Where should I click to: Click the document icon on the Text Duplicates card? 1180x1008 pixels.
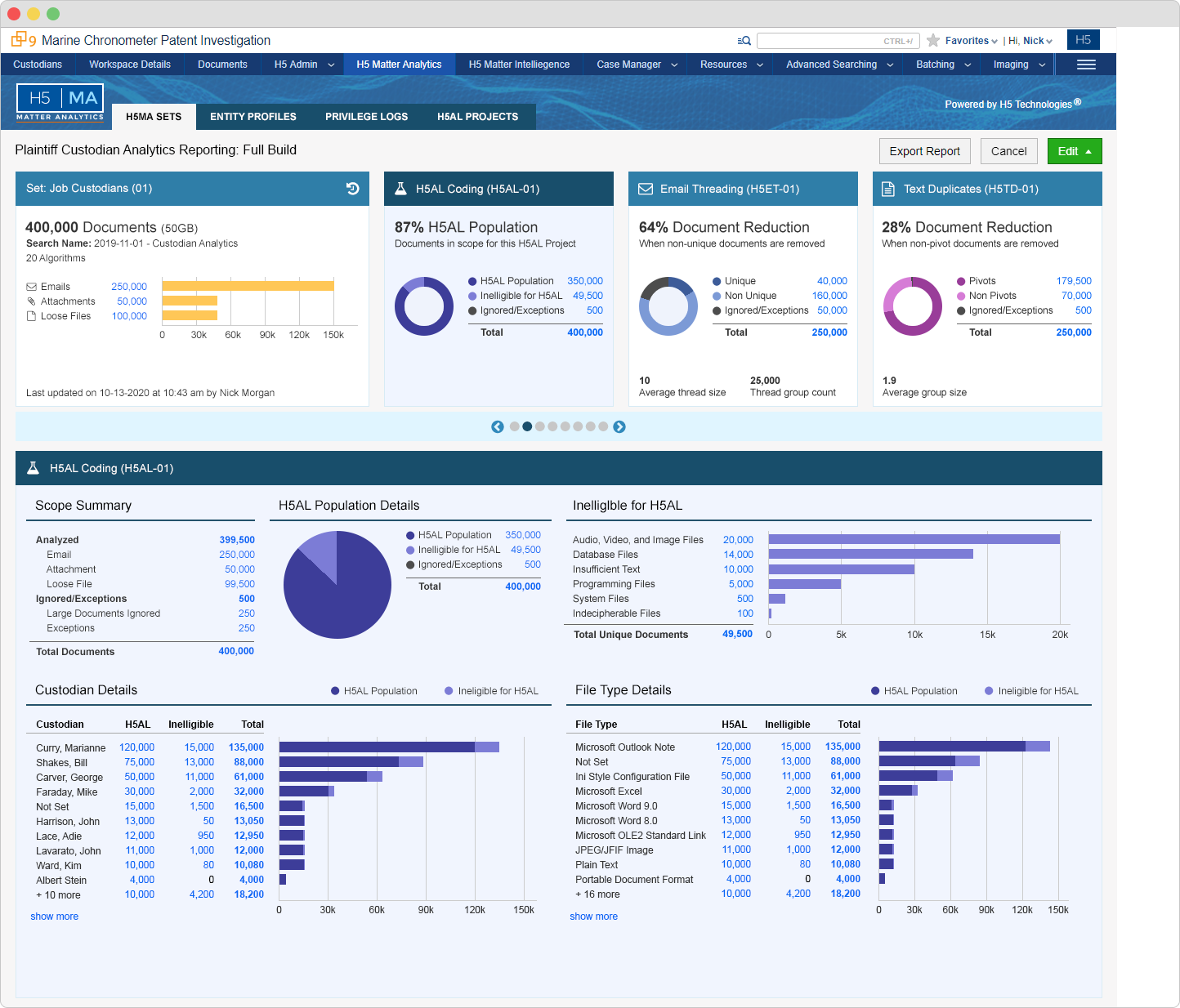click(x=888, y=189)
